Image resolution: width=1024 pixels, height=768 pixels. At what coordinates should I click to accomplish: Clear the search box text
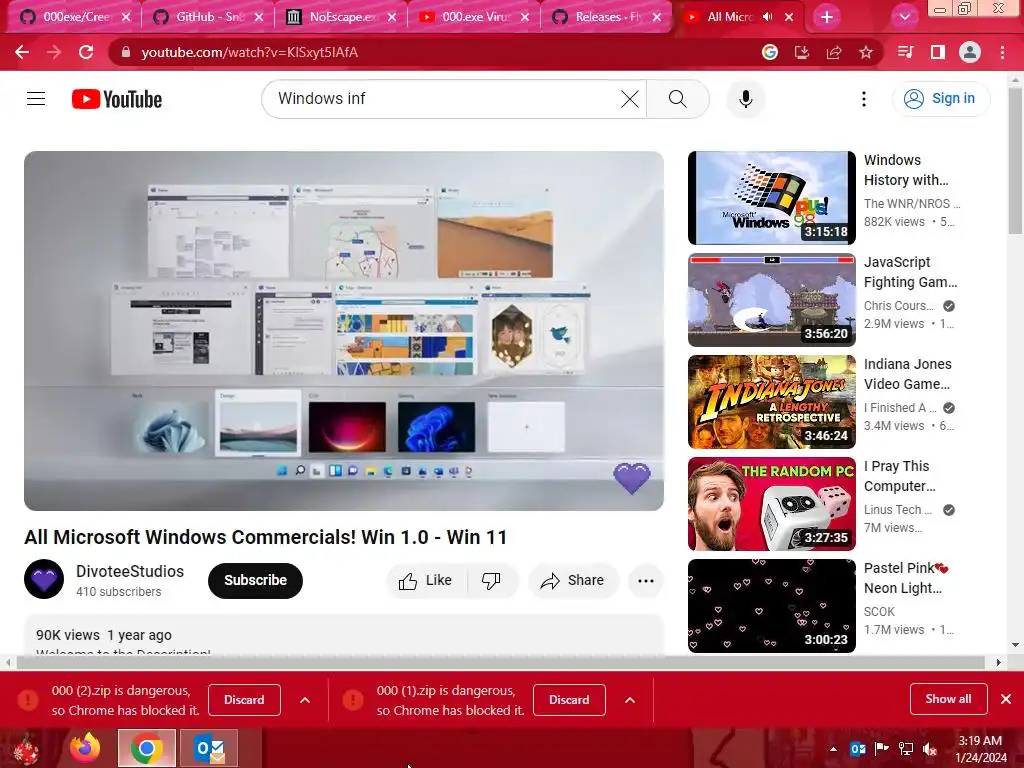point(630,99)
